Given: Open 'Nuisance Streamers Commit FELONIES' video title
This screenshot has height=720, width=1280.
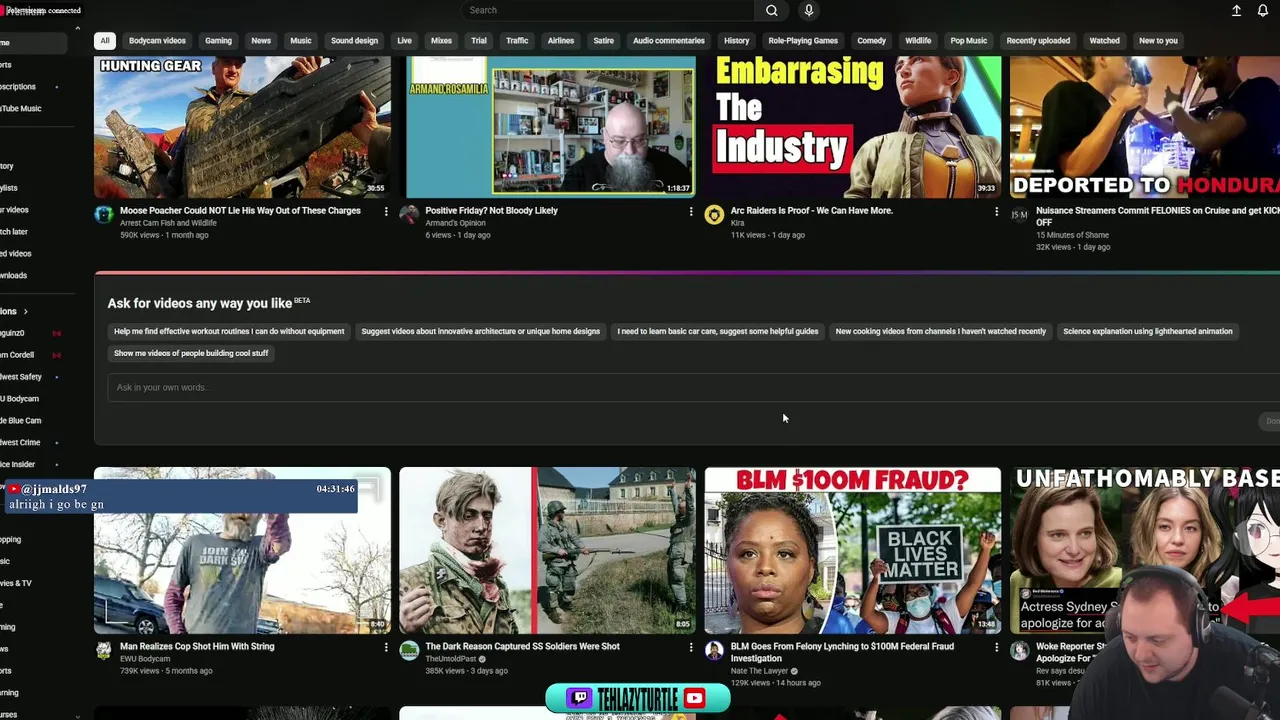Looking at the screenshot, I should pyautogui.click(x=1158, y=217).
